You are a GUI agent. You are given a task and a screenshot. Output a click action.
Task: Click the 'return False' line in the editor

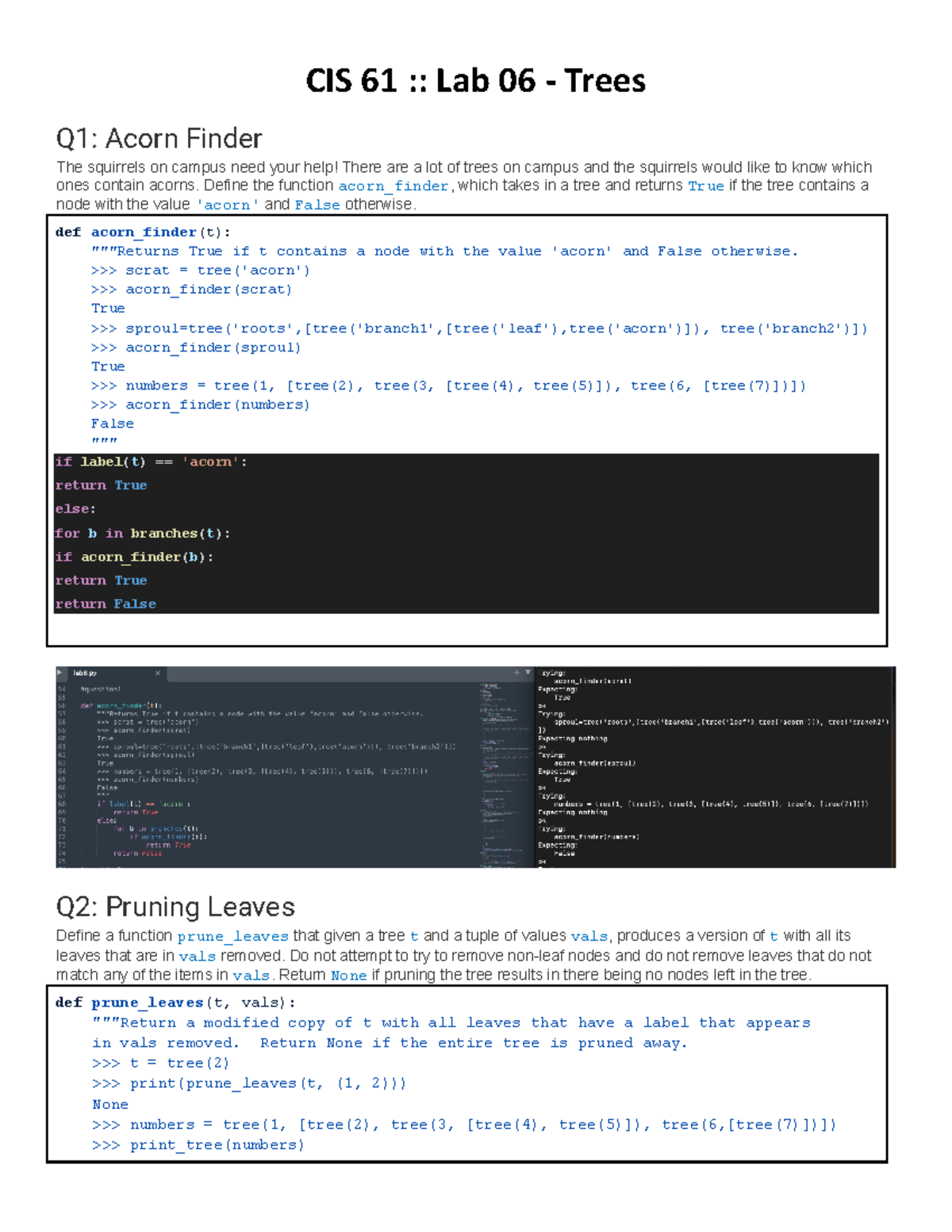coord(137,854)
